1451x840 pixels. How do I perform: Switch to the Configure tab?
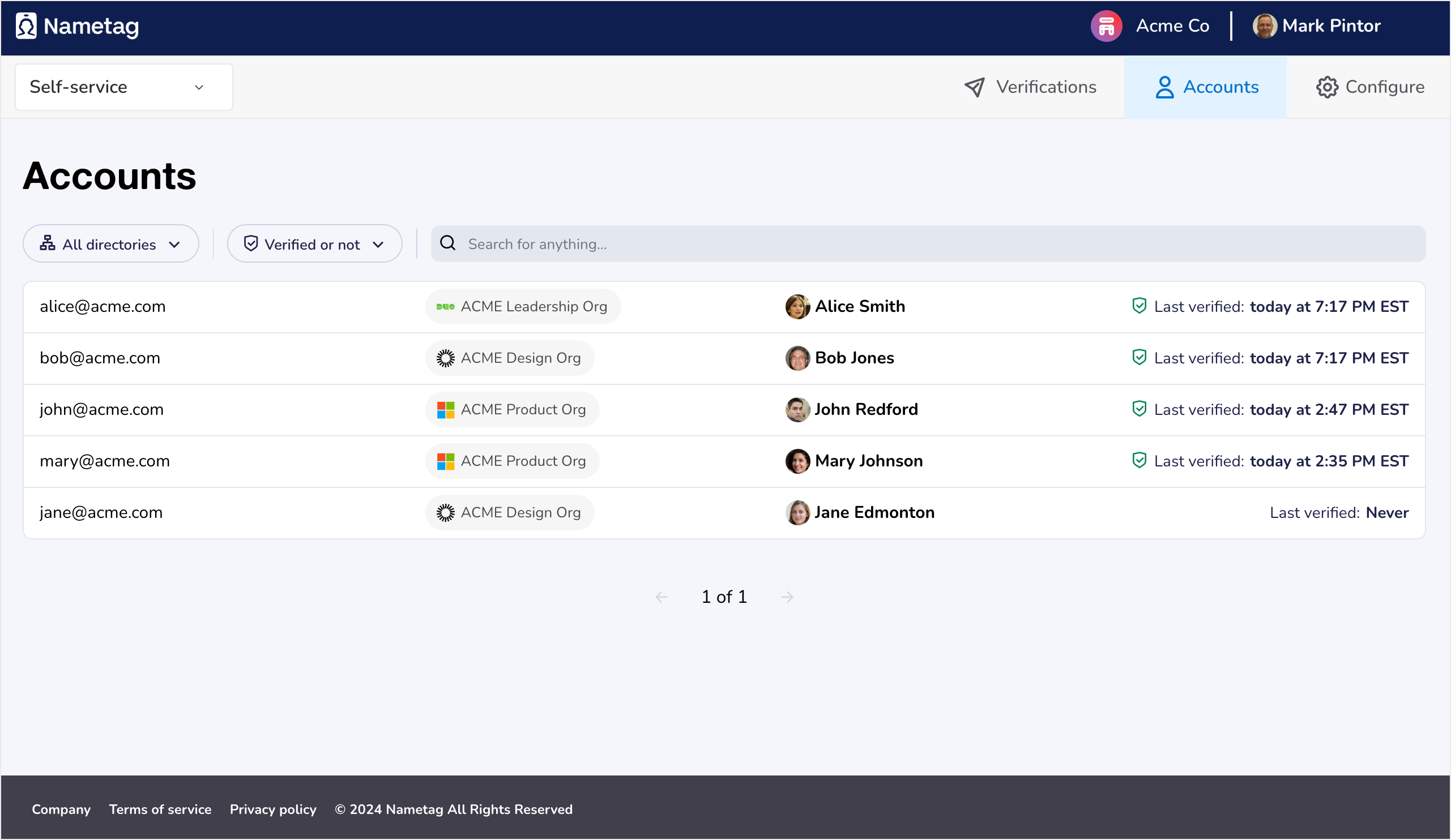[1370, 87]
